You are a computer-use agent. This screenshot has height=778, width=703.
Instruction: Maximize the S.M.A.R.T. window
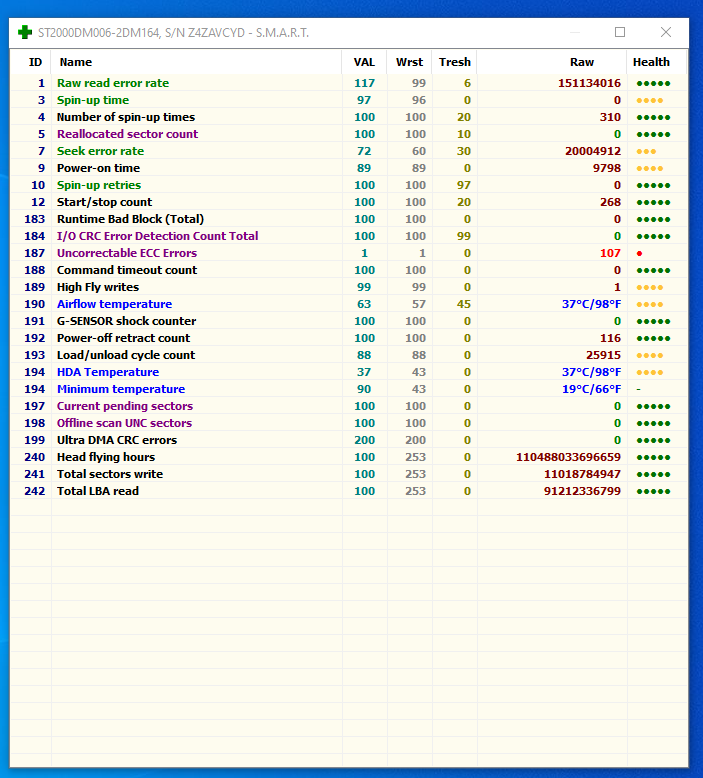[x=620, y=32]
